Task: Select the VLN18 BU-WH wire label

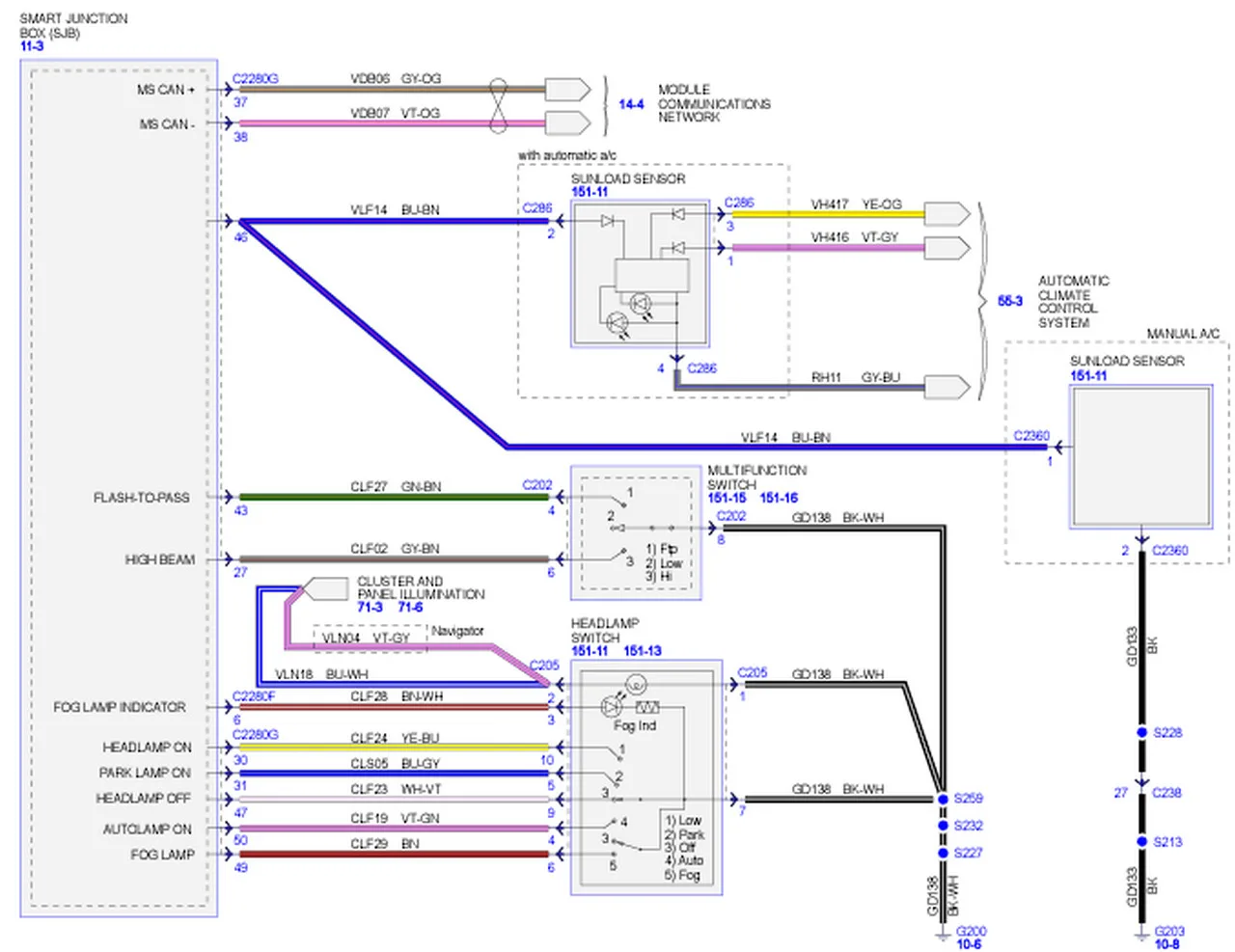Action: [x=321, y=674]
